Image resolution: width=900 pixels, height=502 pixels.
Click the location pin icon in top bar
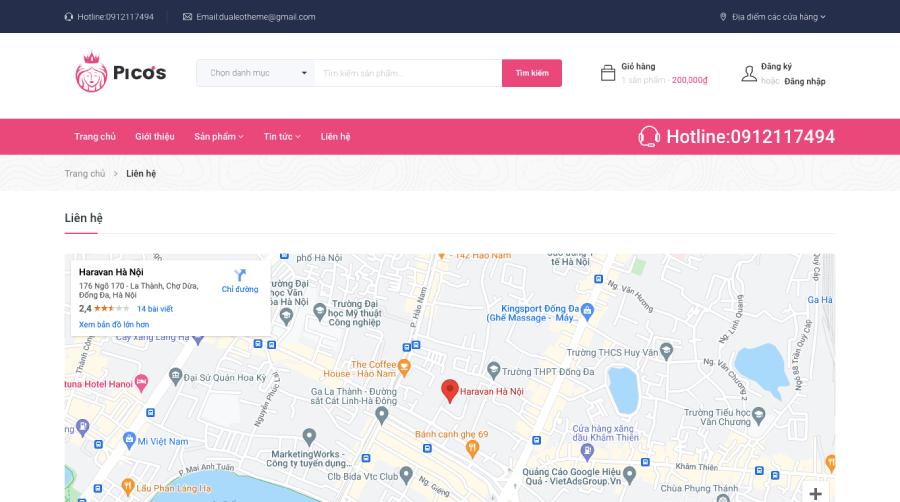pyautogui.click(x=723, y=17)
